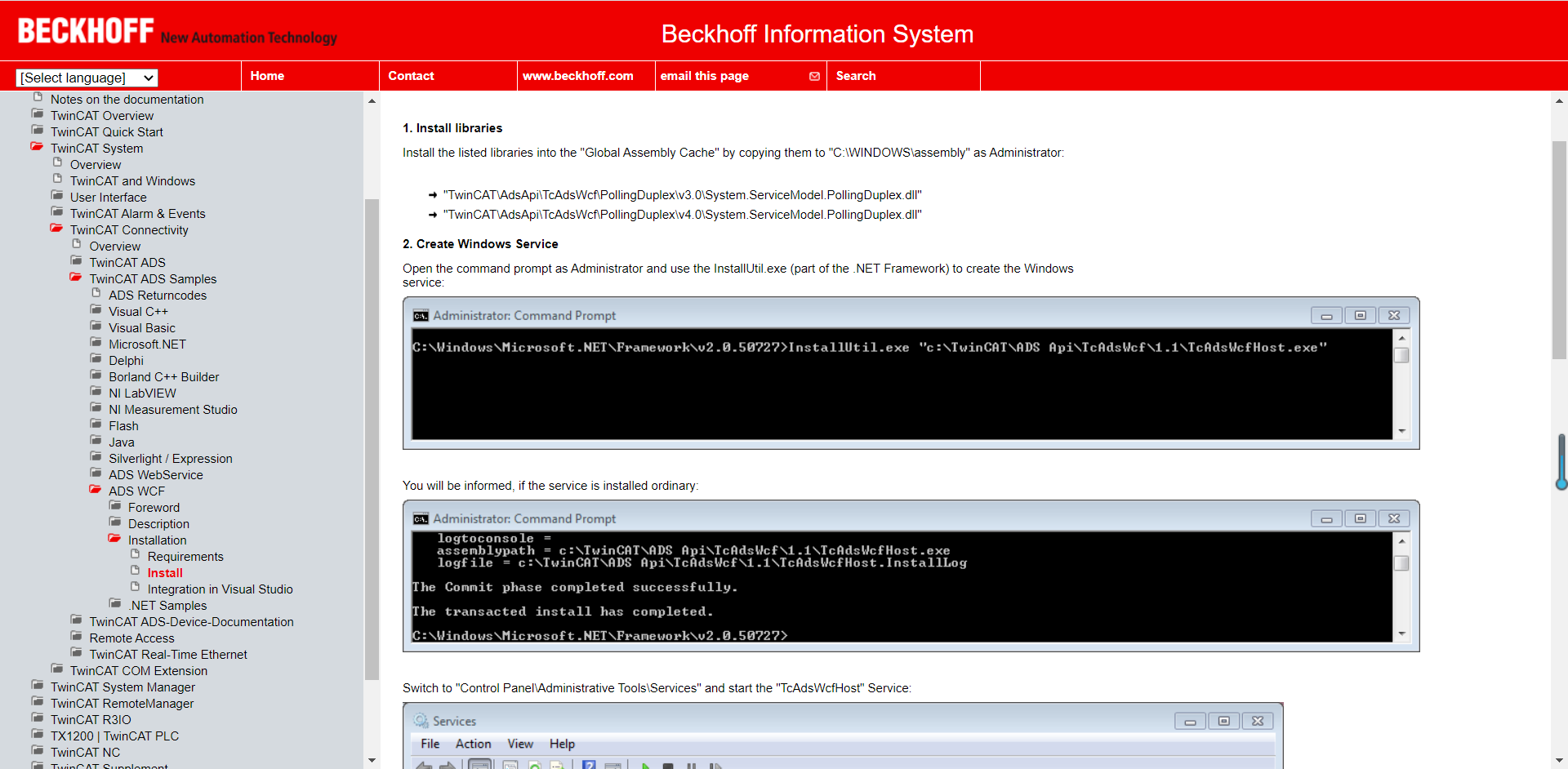Viewport: 1568px width, 769px height.
Task: Go to the Home navigation tab
Action: pos(267,76)
